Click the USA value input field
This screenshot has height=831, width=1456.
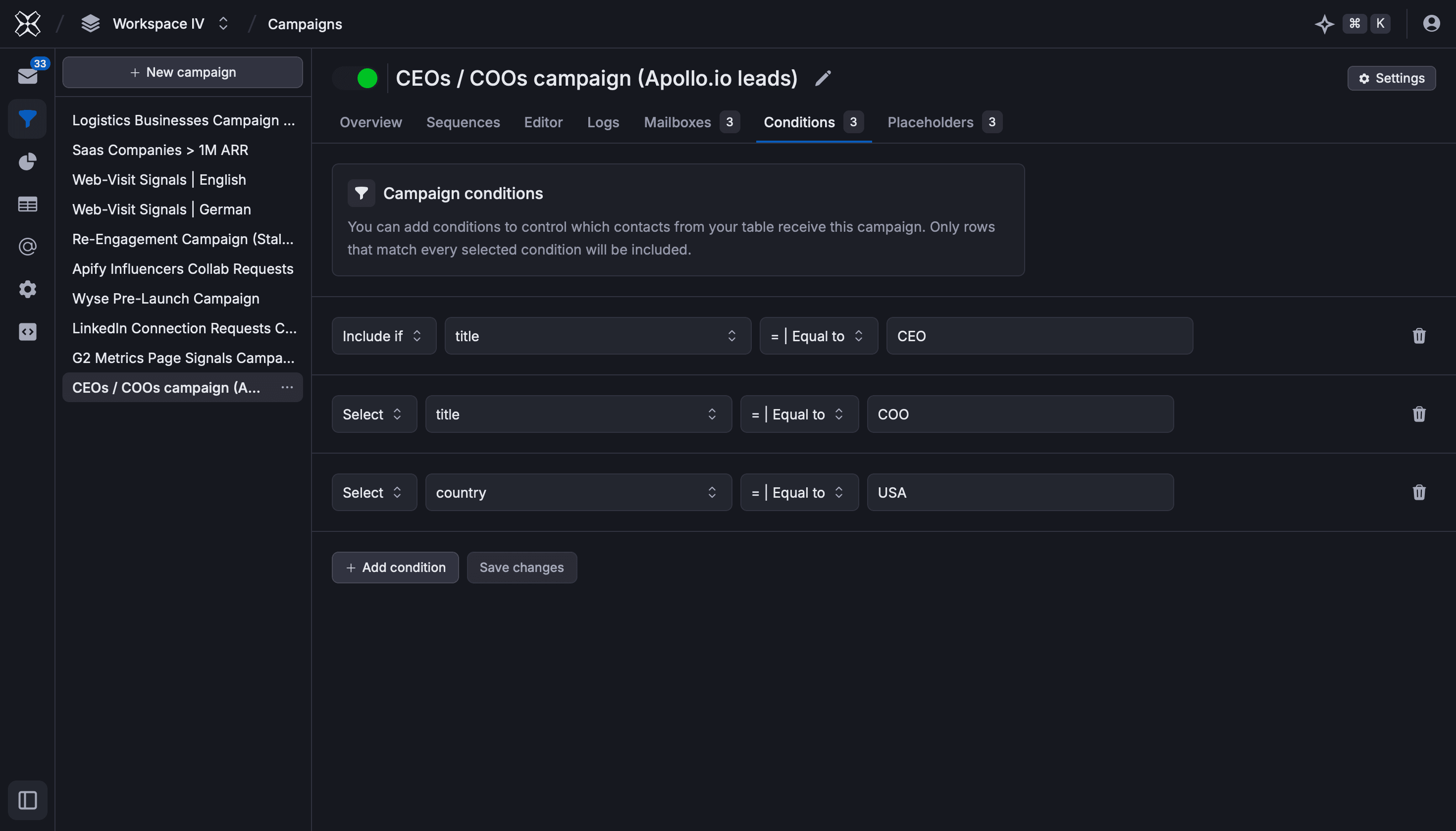[x=1019, y=492]
